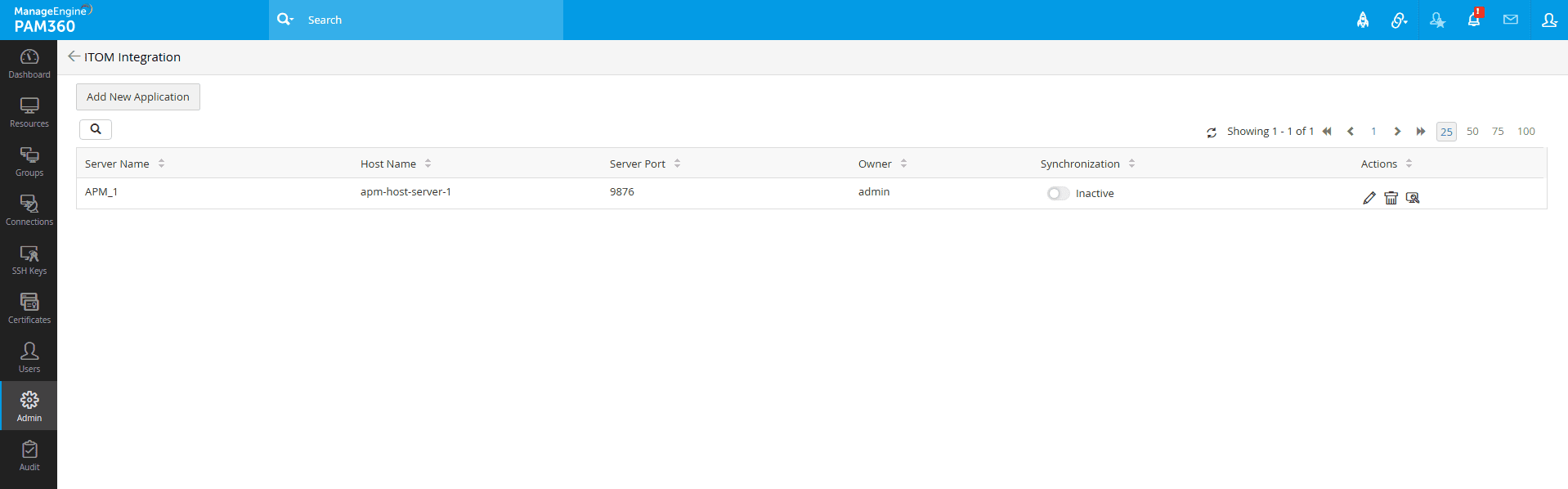Edit the APM_1 application entry
This screenshot has height=489, width=1568.
1369,198
